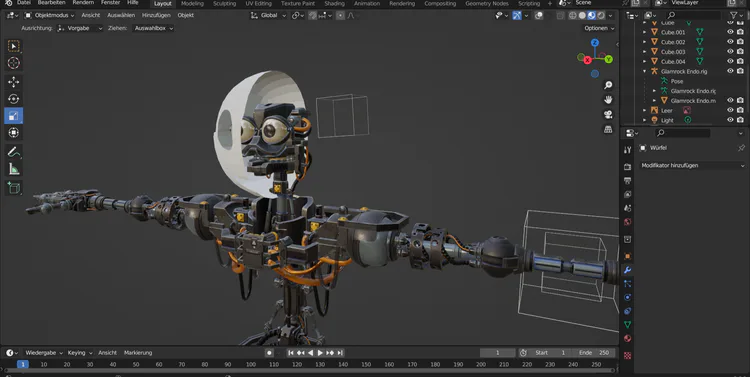Click the Z axis on navigation gizmo
Screen dimensions: 750x377
tap(595, 43)
